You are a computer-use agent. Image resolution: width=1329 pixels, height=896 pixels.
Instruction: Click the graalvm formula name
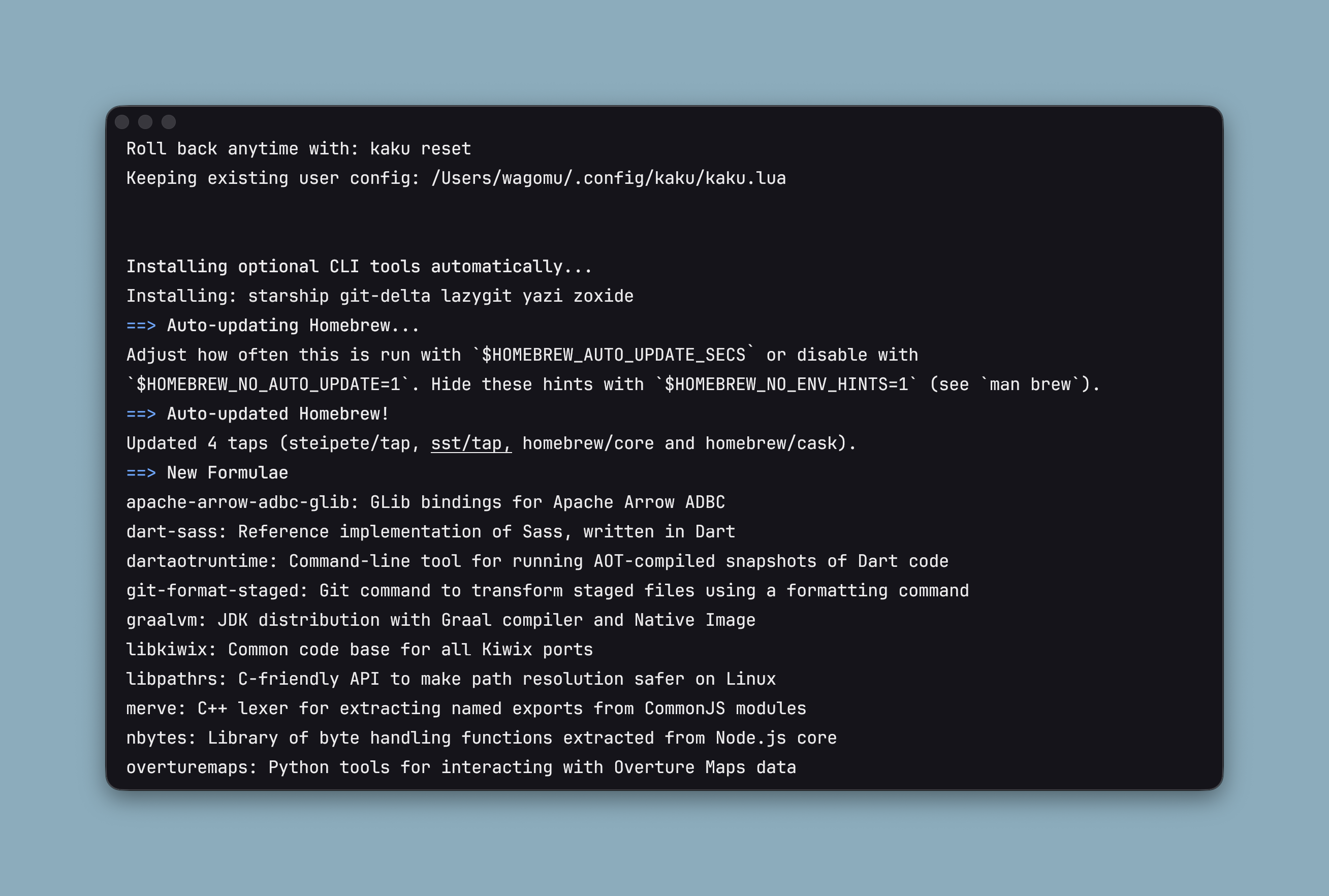tap(161, 620)
